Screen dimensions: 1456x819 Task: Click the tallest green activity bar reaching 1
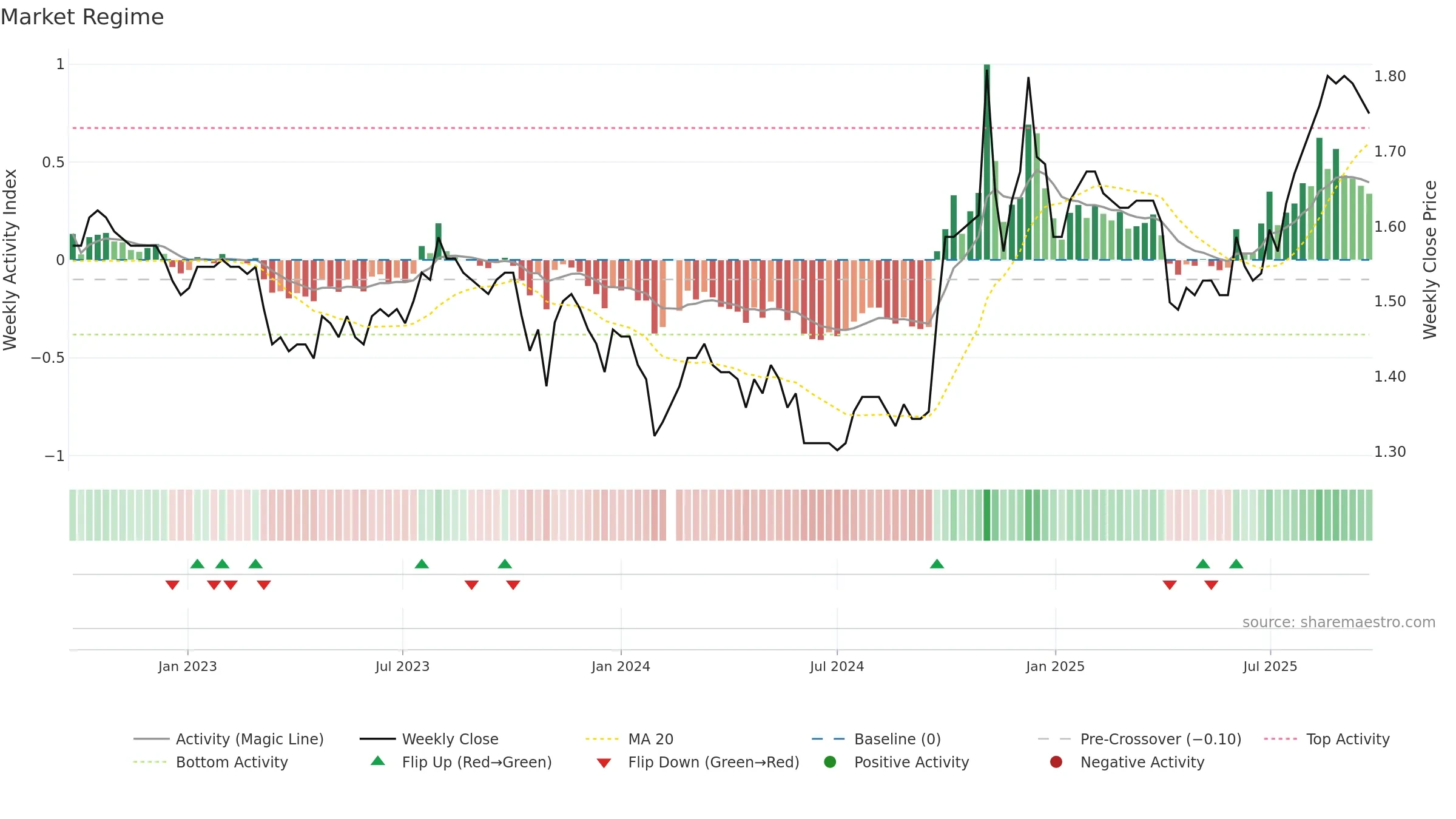click(987, 161)
